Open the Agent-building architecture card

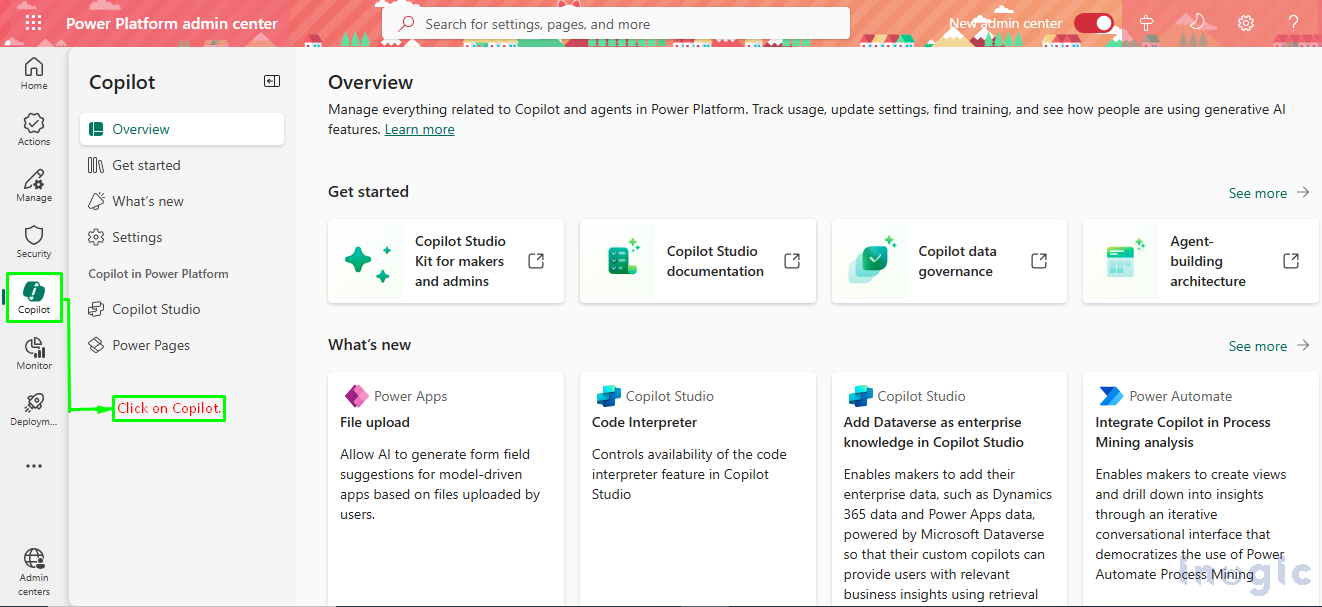1201,261
